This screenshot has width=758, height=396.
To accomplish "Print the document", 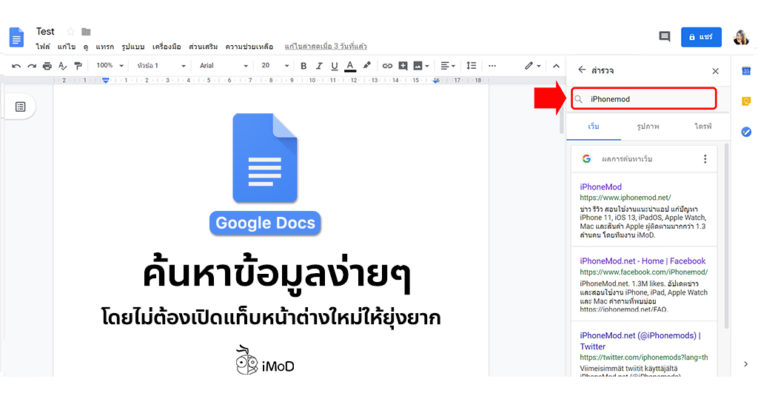I will coord(47,66).
